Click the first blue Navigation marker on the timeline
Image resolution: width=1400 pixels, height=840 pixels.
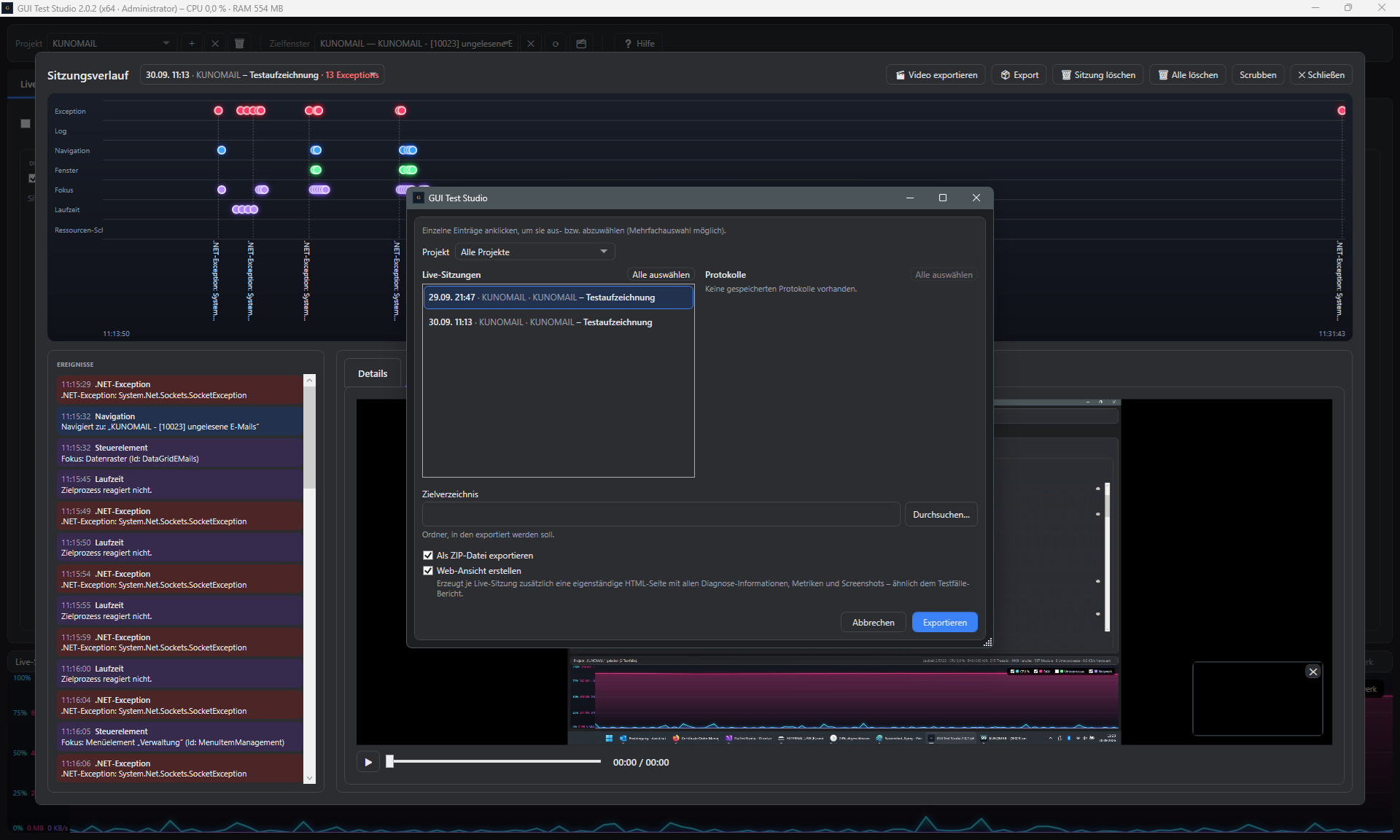point(222,150)
